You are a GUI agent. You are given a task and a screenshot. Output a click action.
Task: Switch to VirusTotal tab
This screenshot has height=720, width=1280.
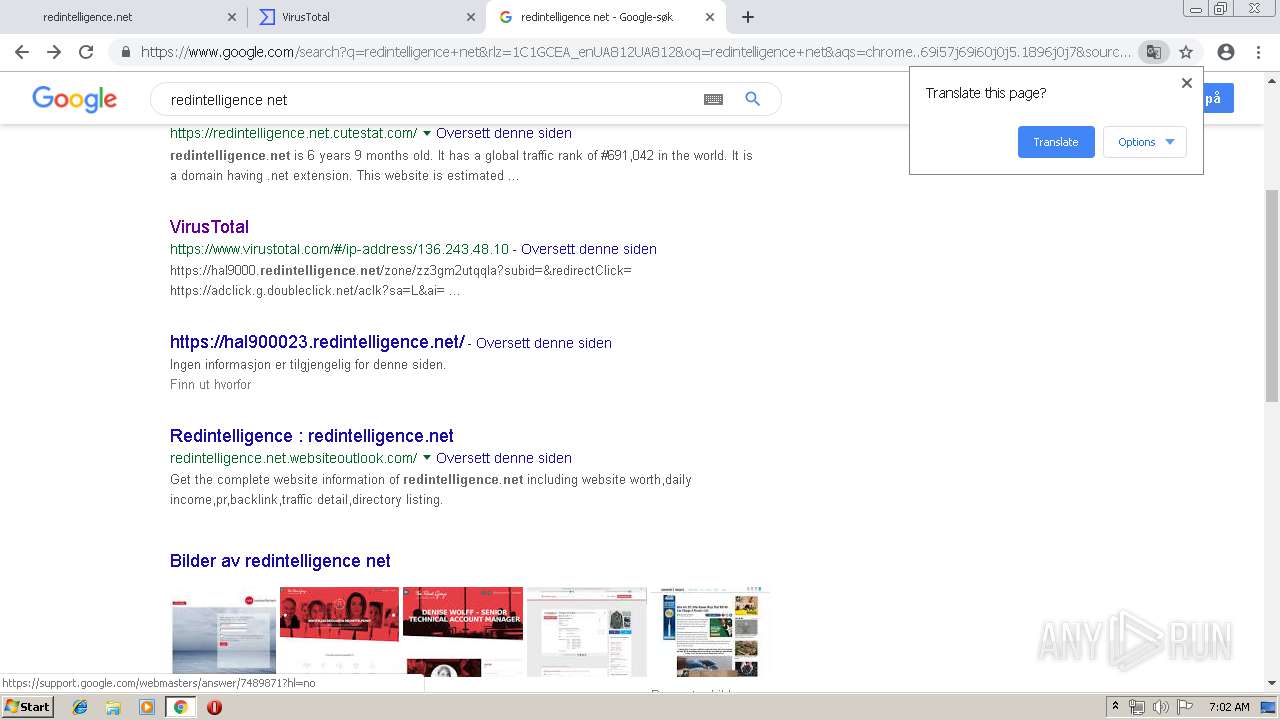[x=365, y=17]
